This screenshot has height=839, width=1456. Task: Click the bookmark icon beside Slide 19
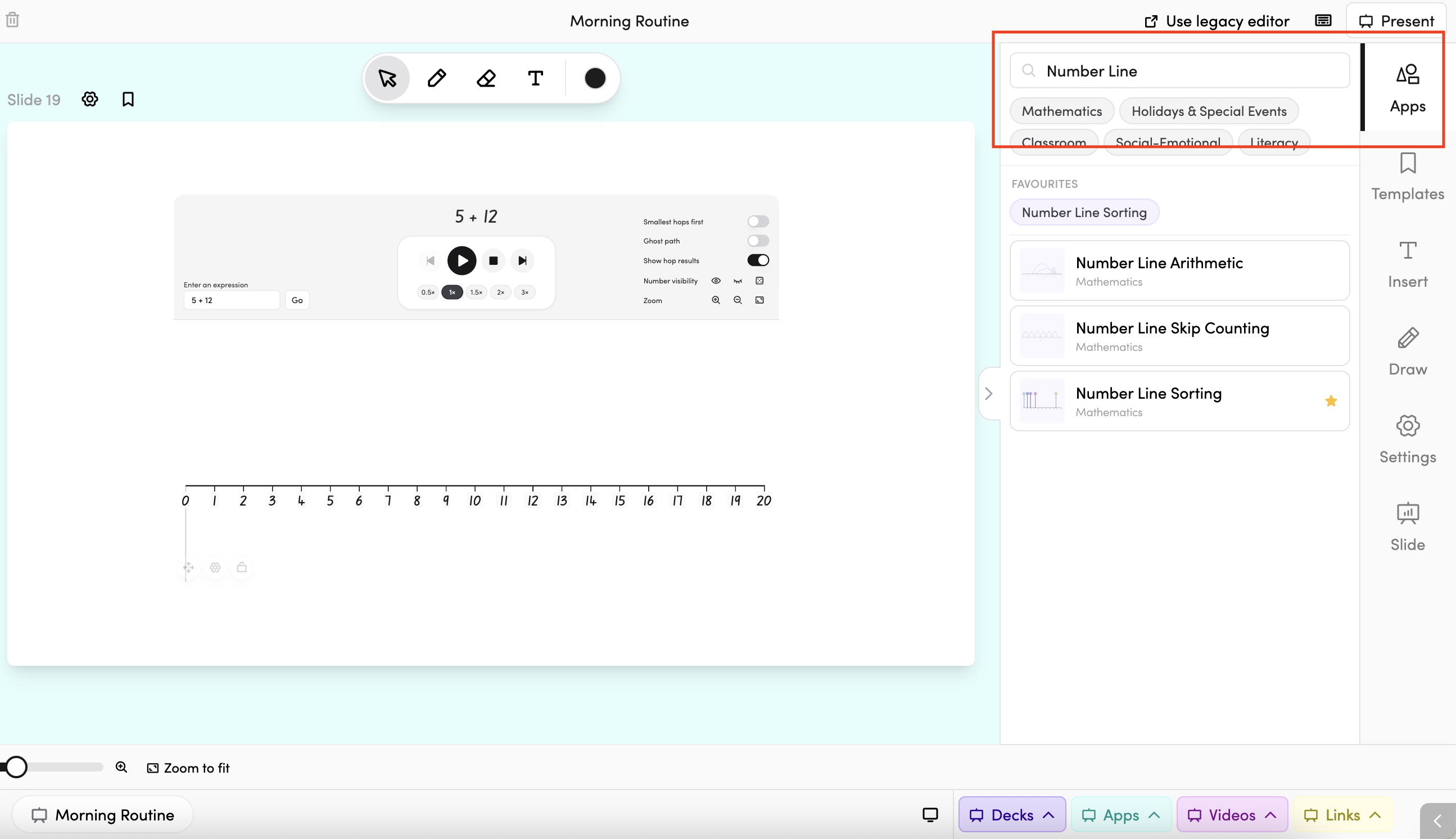pyautogui.click(x=128, y=99)
